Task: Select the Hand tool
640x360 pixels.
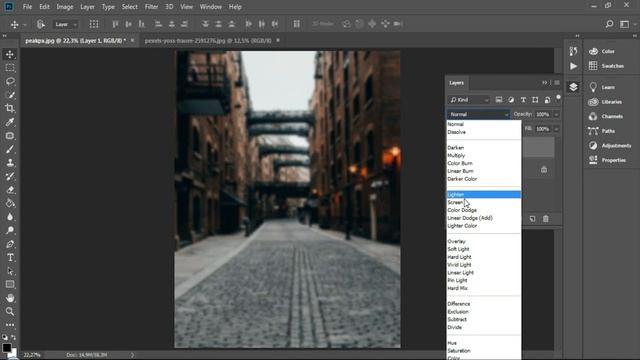Action: coord(10,298)
